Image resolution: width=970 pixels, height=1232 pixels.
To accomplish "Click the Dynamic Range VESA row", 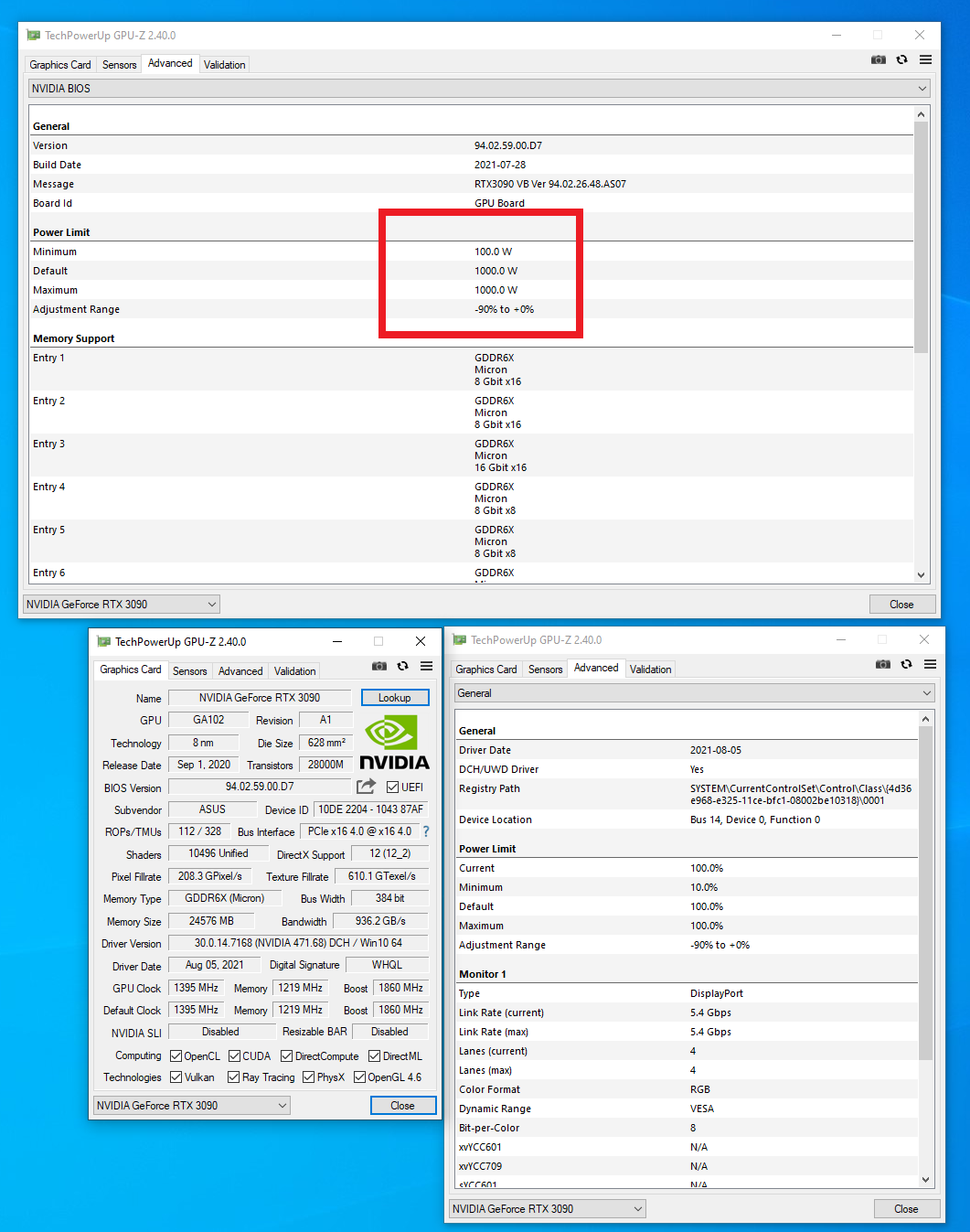I will click(687, 1109).
